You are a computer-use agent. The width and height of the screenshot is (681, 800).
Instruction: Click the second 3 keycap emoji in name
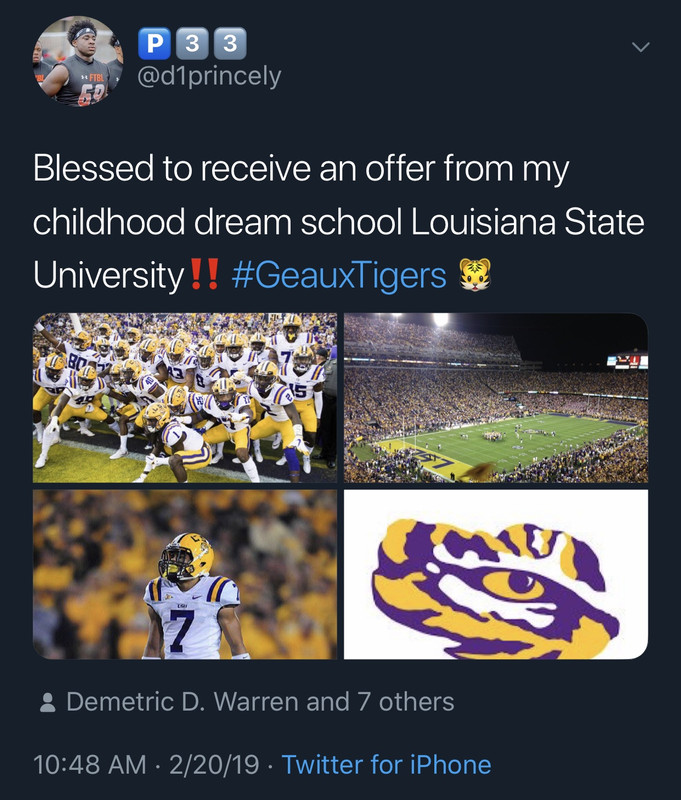[230, 43]
